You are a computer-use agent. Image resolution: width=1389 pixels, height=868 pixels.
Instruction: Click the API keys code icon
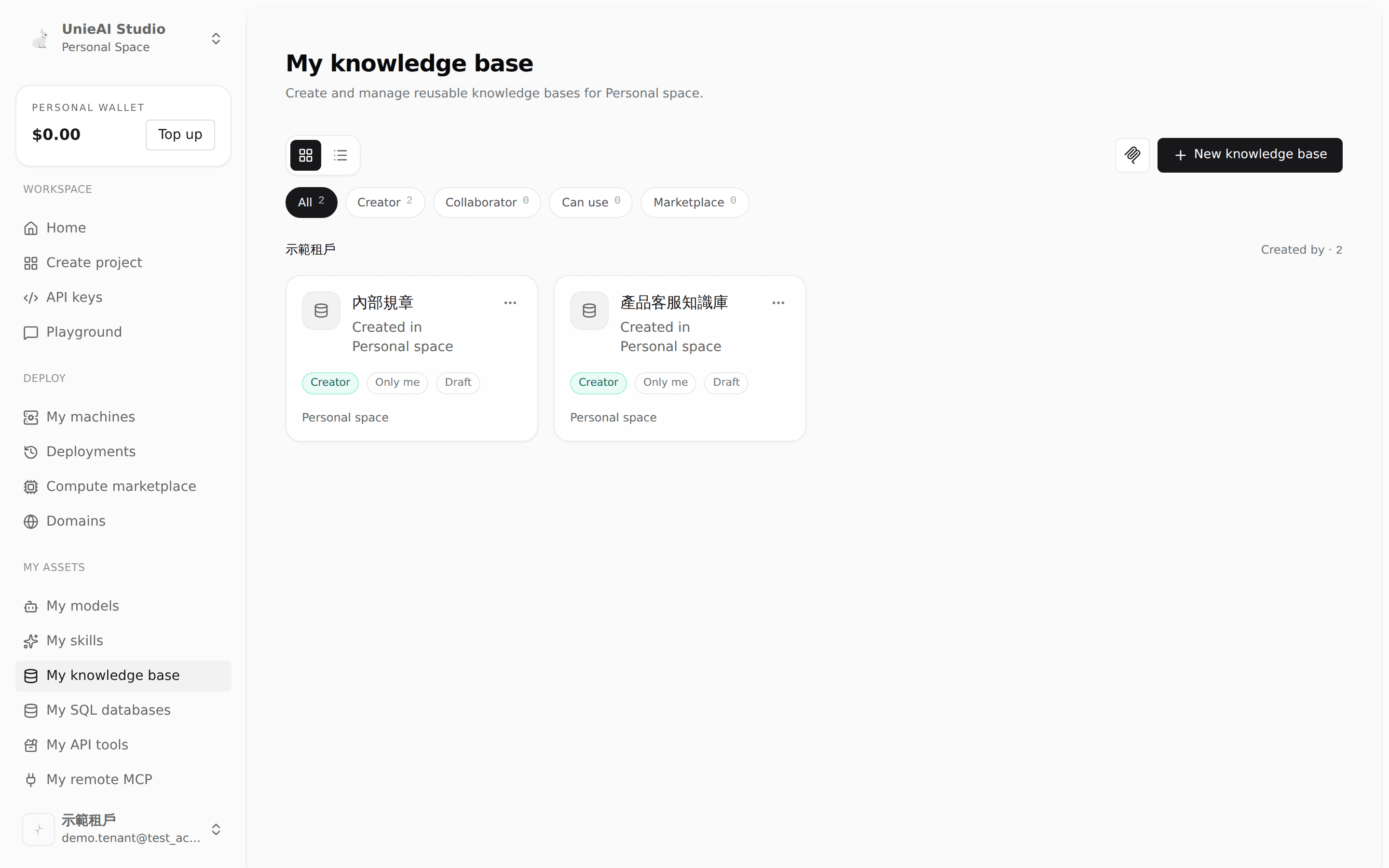(31, 298)
